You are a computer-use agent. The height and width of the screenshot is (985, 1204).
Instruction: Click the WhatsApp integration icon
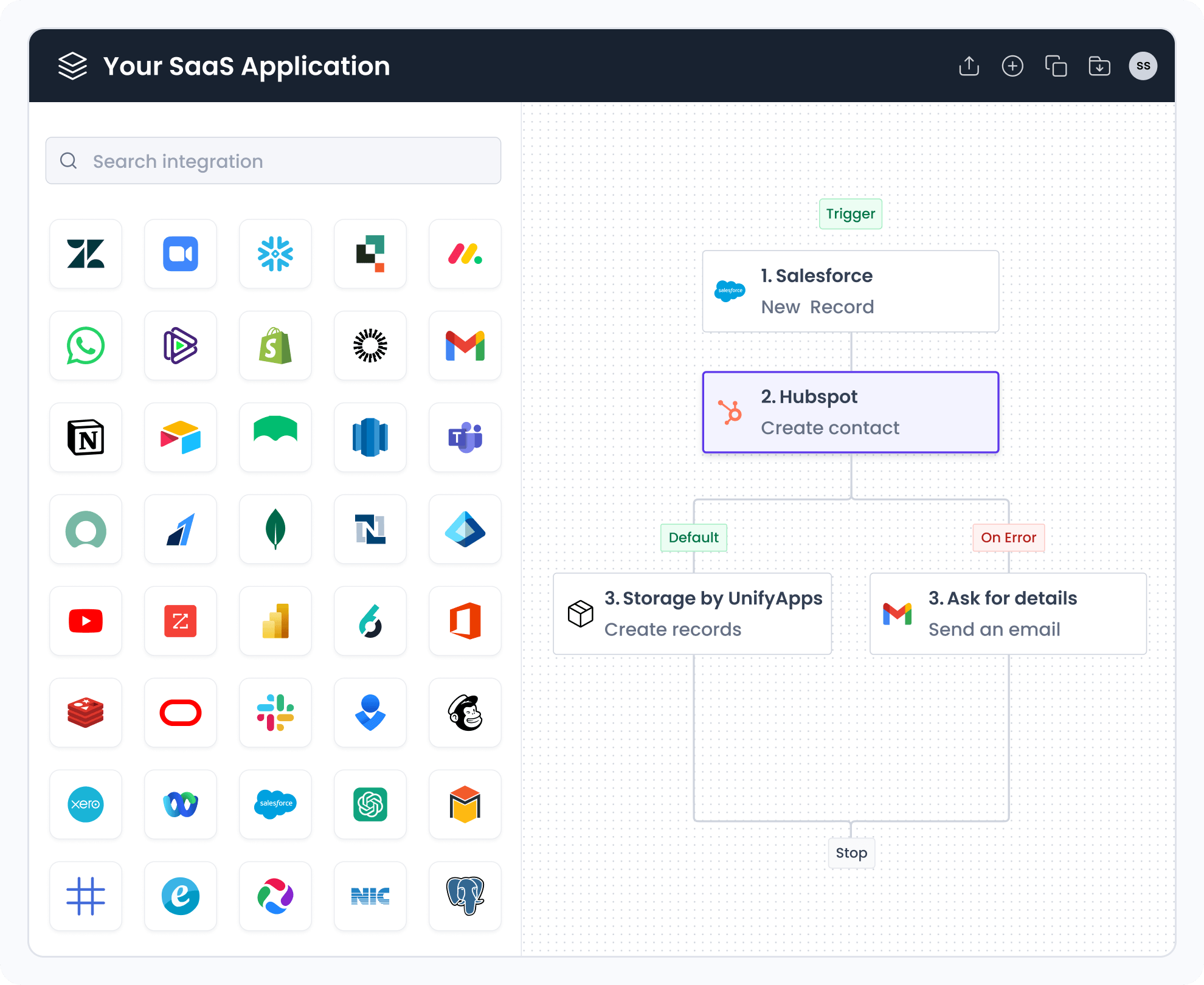[x=86, y=346]
